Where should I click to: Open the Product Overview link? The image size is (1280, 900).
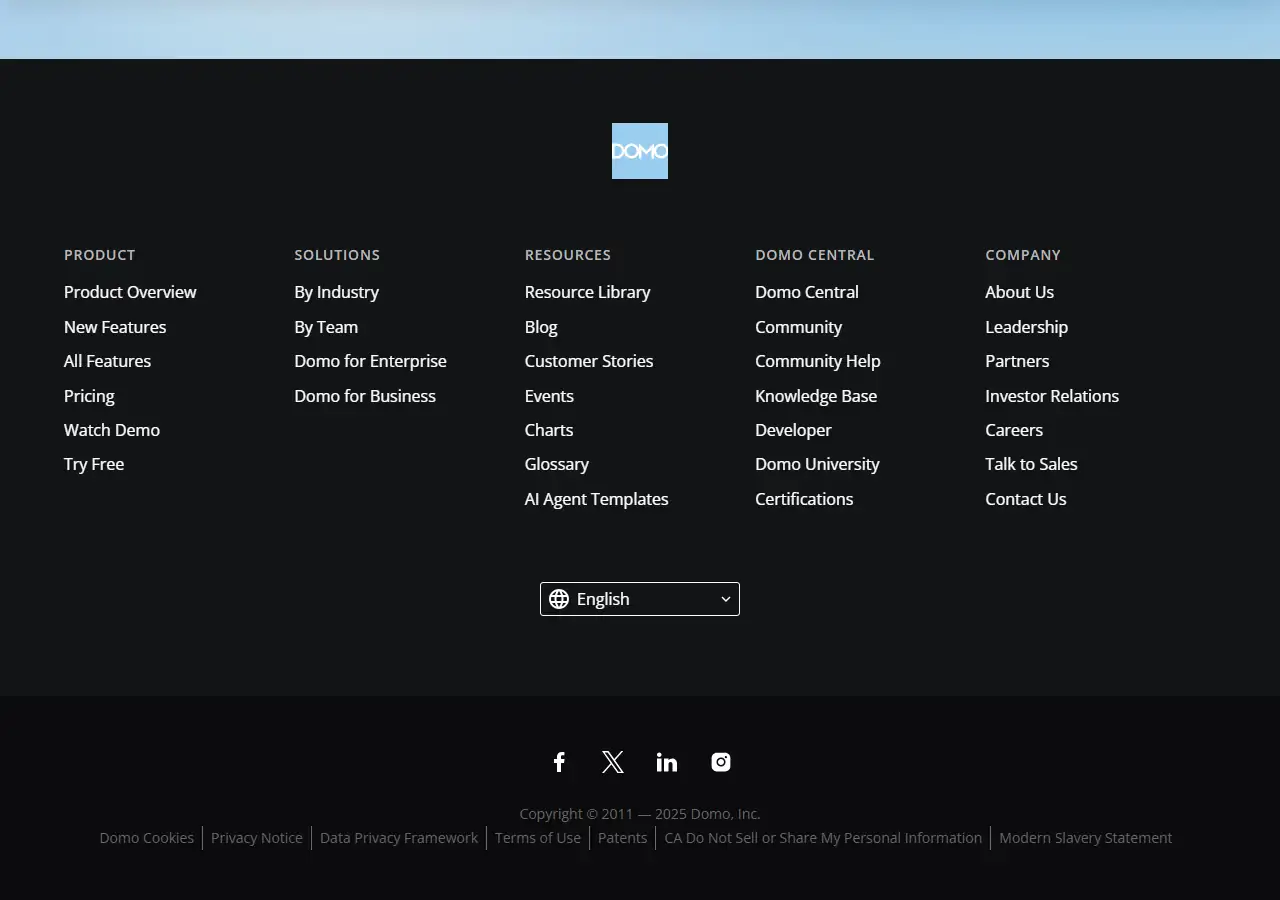pos(130,292)
